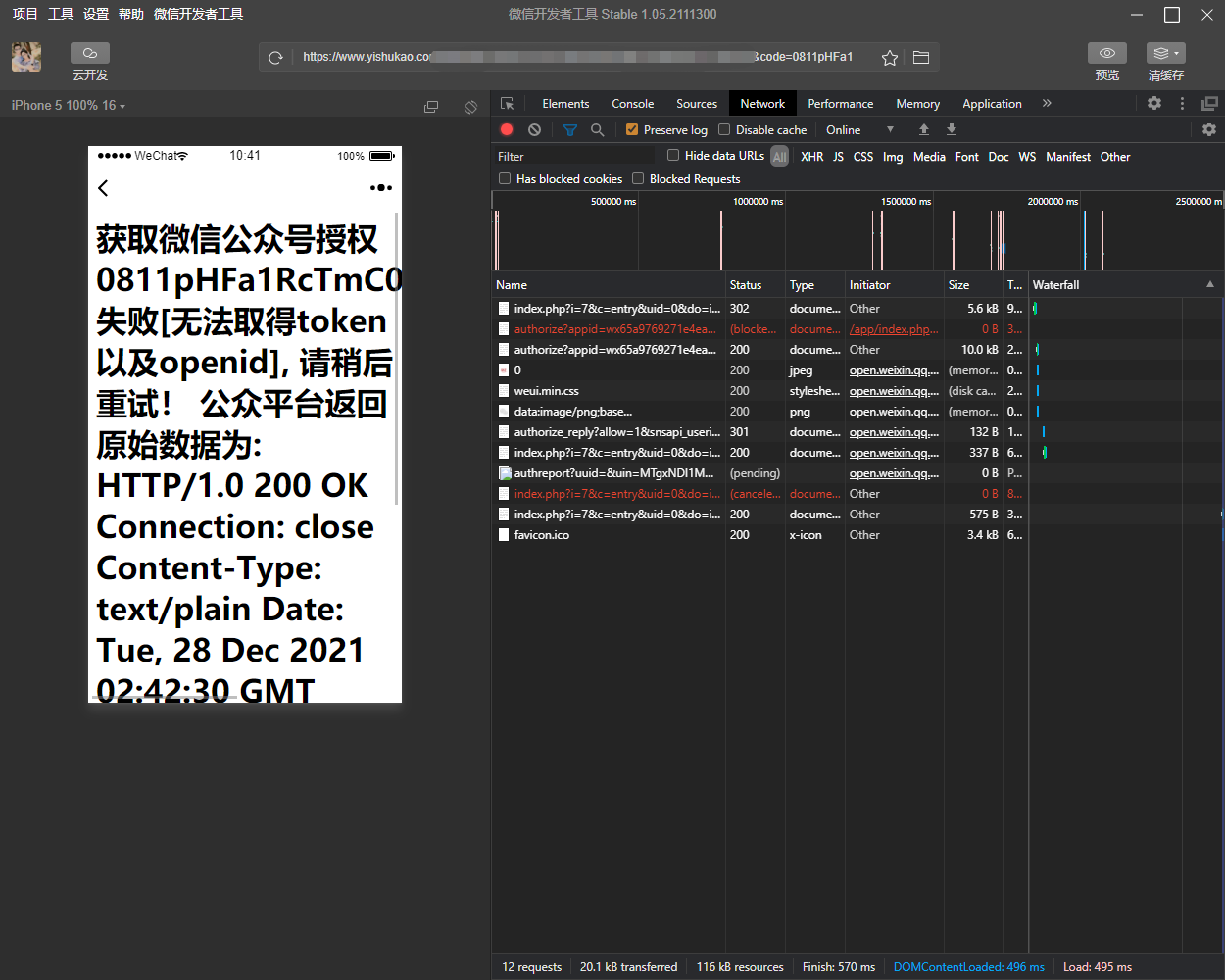Click the import HAR upload arrow icon

tap(924, 129)
